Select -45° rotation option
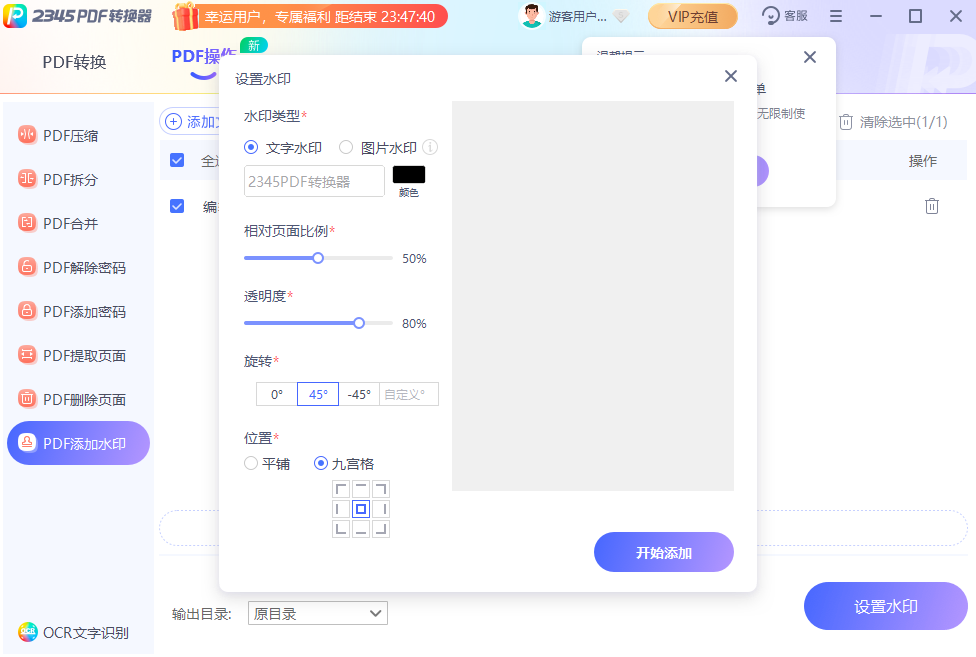Image resolution: width=976 pixels, height=657 pixels. pos(359,394)
